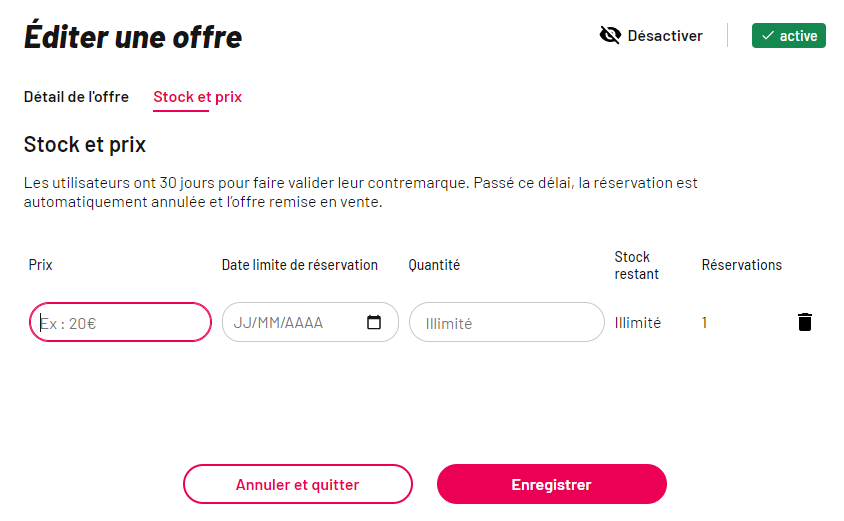Click the Réservations column header
Image resolution: width=844 pixels, height=521 pixels.
click(742, 265)
